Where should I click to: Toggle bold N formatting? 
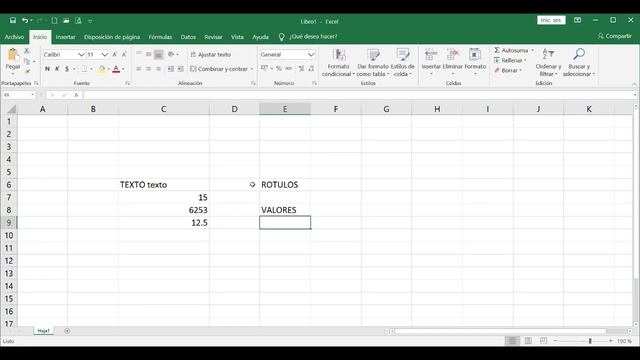pyautogui.click(x=47, y=69)
